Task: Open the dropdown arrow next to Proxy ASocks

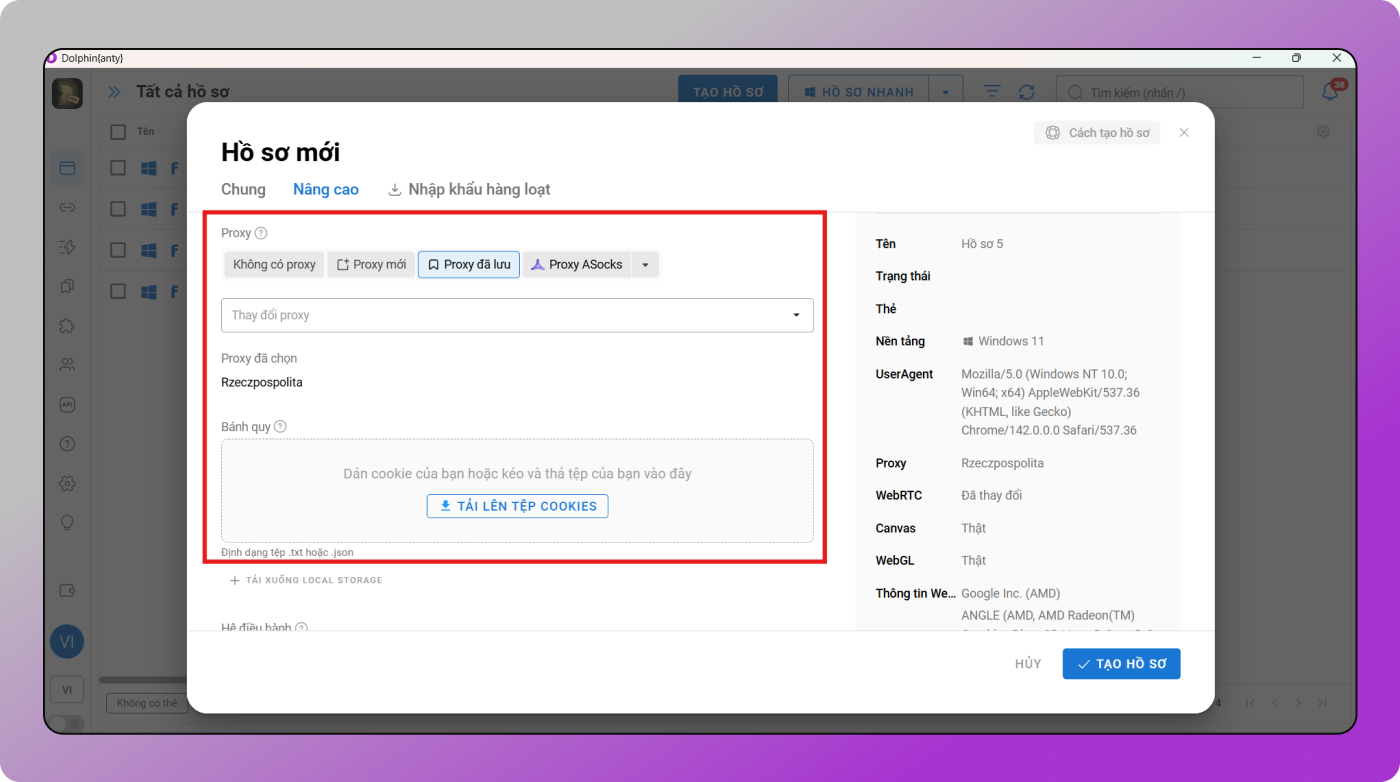Action: coord(645,265)
